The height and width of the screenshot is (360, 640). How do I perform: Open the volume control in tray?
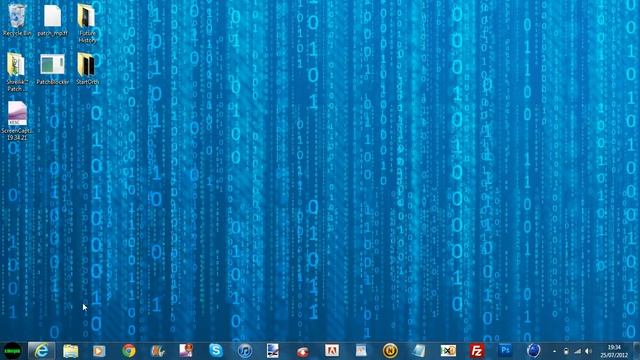pyautogui.click(x=588, y=351)
